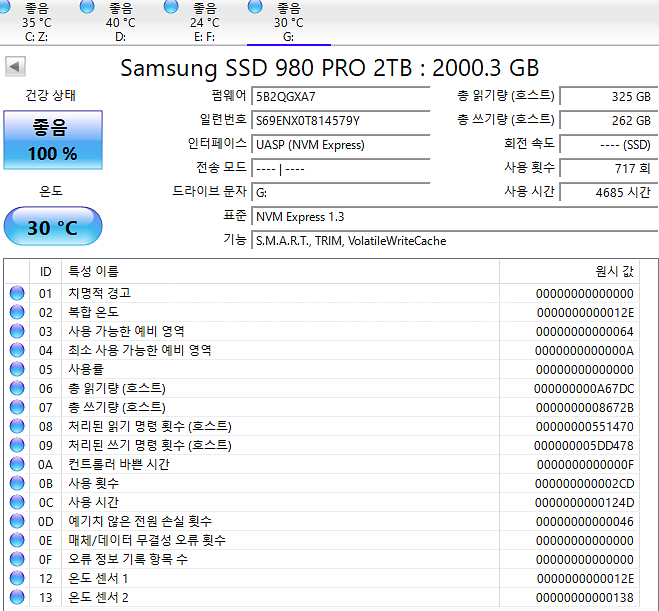Select attribute name 사용 가능한 예비 영역
659x611 pixels.
pos(126,331)
